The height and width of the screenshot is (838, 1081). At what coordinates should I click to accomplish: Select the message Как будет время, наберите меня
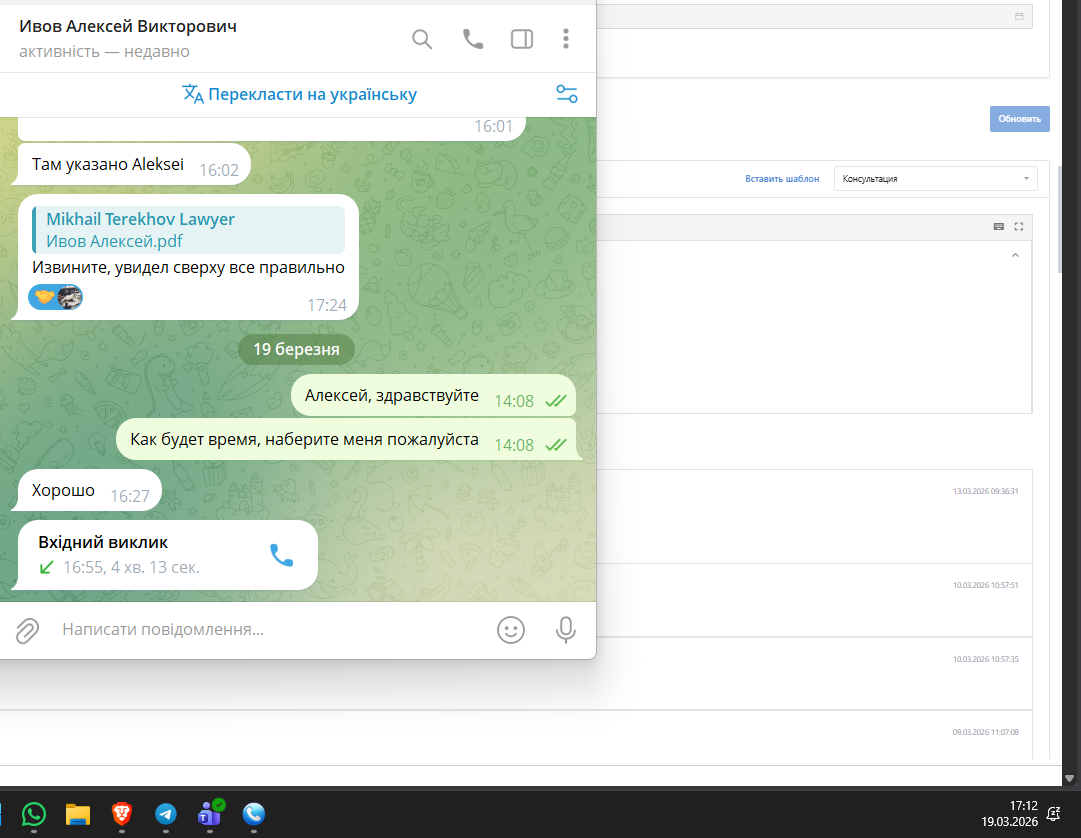click(x=349, y=440)
